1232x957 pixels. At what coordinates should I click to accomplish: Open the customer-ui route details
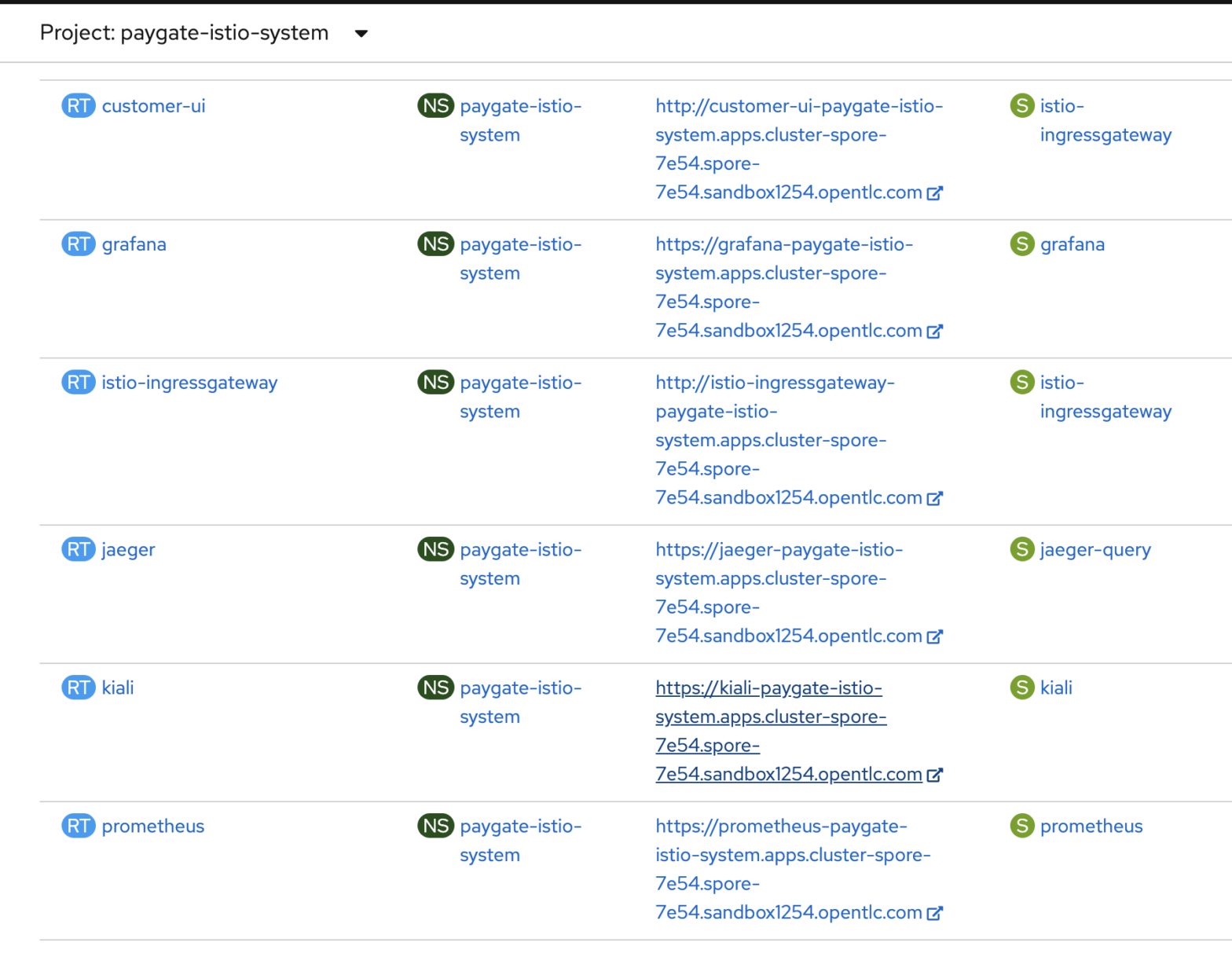153,106
